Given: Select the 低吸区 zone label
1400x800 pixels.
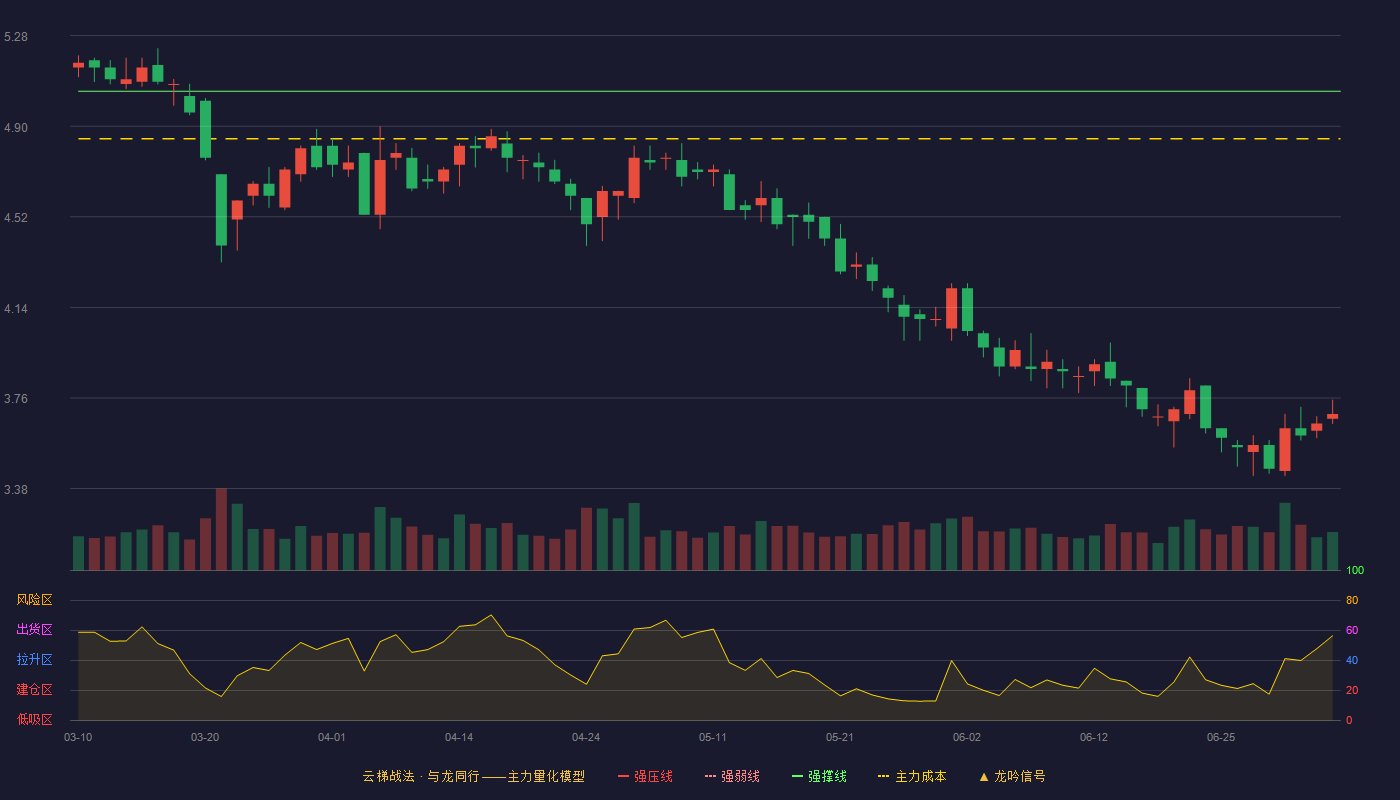Looking at the screenshot, I should click(x=35, y=719).
